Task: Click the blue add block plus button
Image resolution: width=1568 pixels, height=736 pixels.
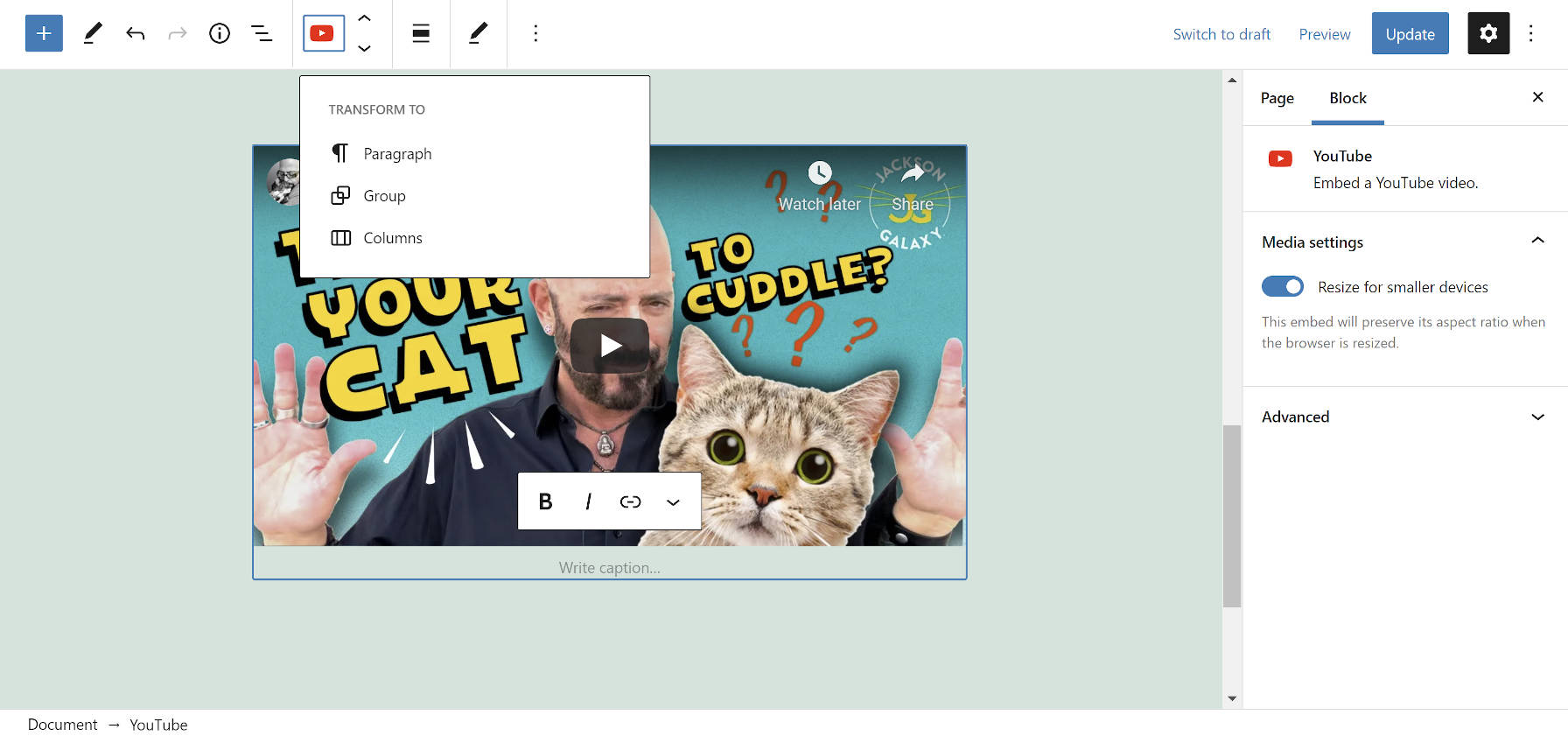Action: coord(44,33)
